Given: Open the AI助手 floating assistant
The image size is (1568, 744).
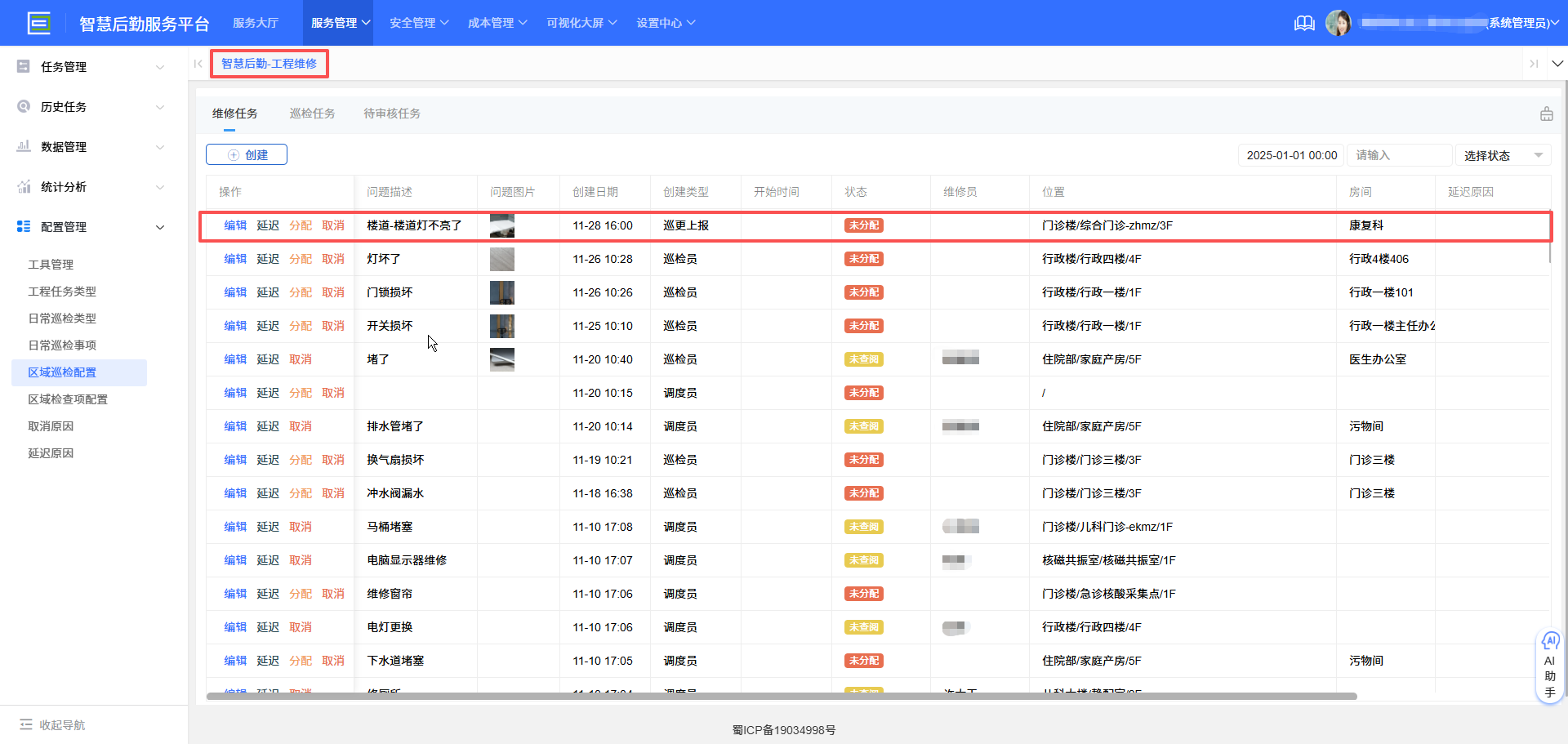Looking at the screenshot, I should (1550, 666).
